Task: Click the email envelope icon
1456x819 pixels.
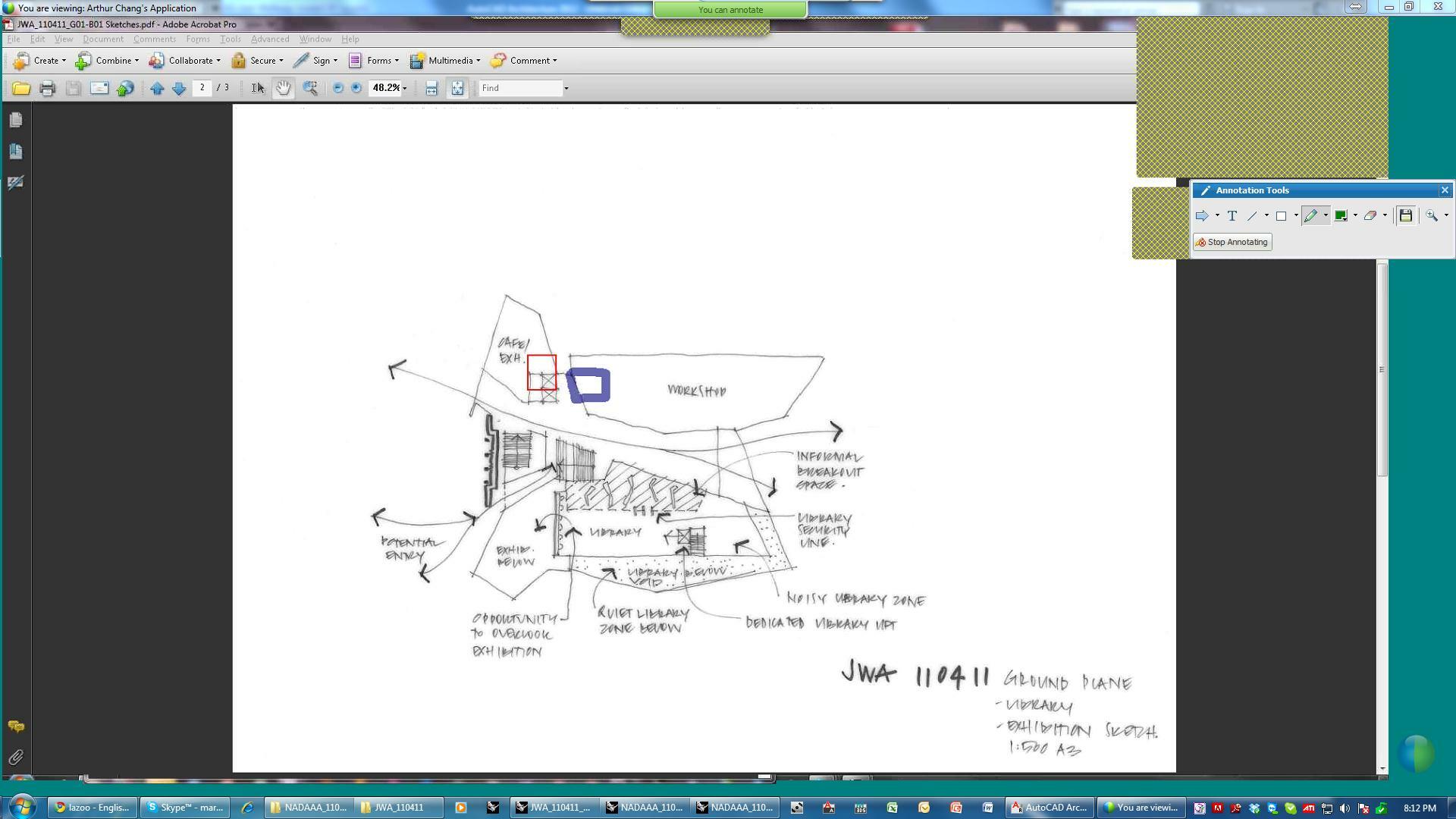Action: point(99,88)
